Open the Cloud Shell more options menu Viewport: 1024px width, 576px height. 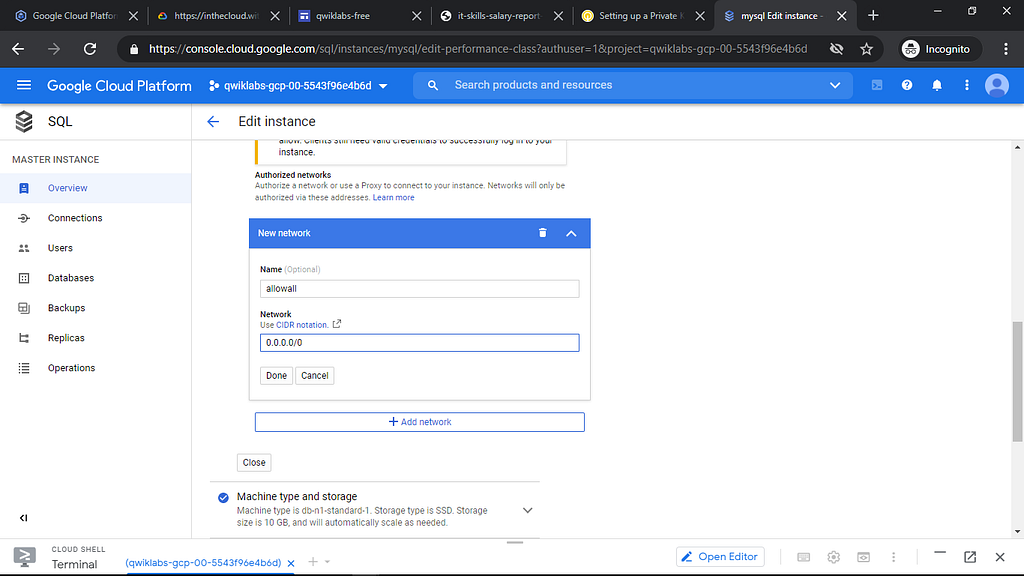[x=893, y=557]
